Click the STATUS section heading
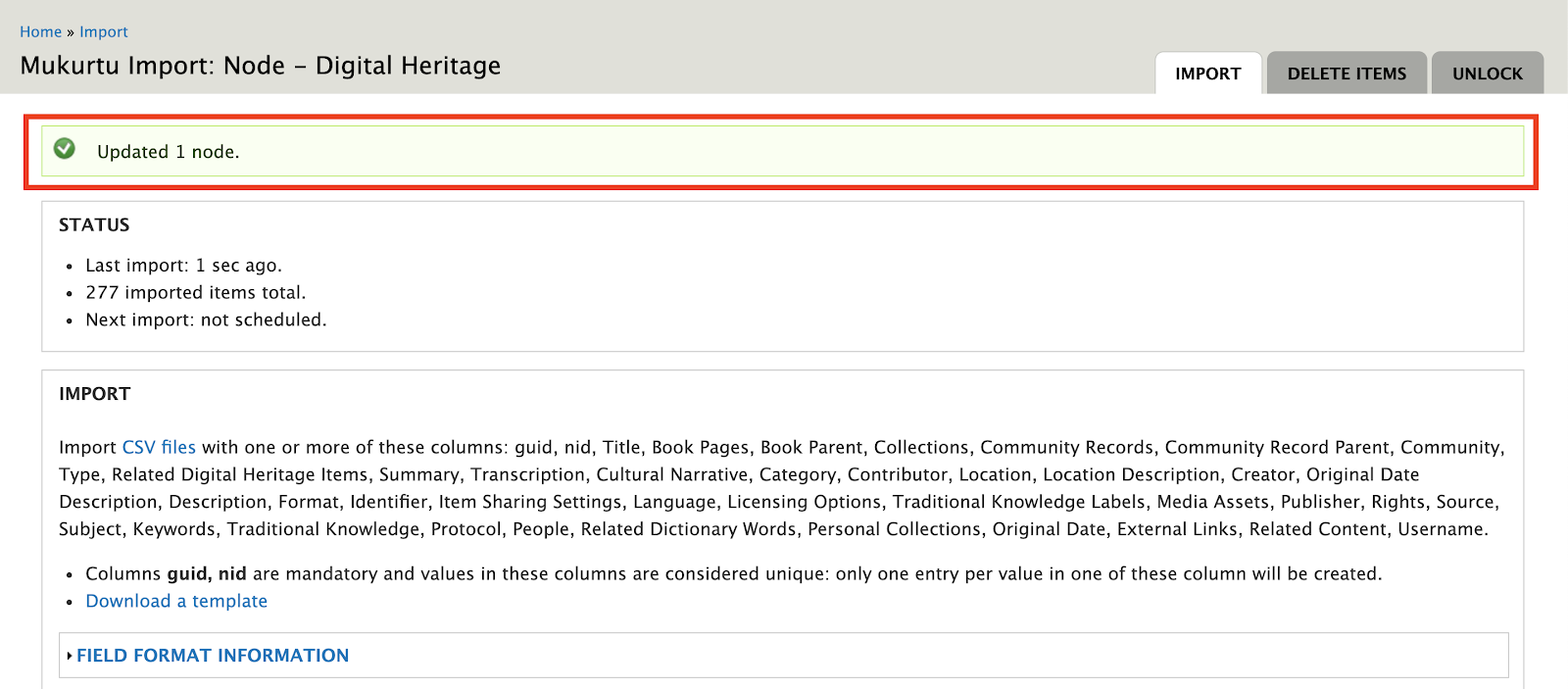This screenshot has width=1568, height=689. [x=94, y=224]
